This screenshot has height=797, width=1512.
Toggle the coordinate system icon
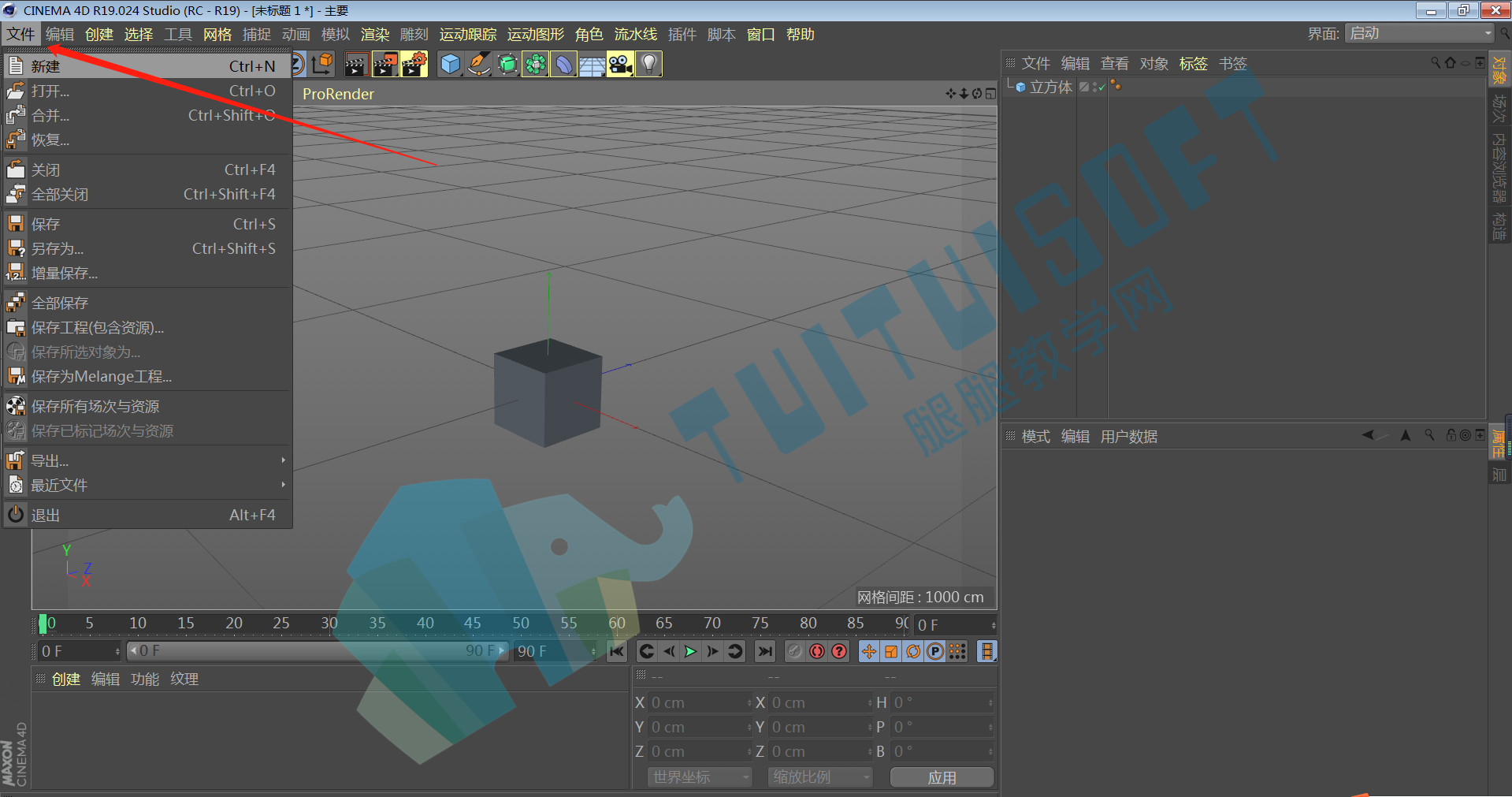point(321,64)
